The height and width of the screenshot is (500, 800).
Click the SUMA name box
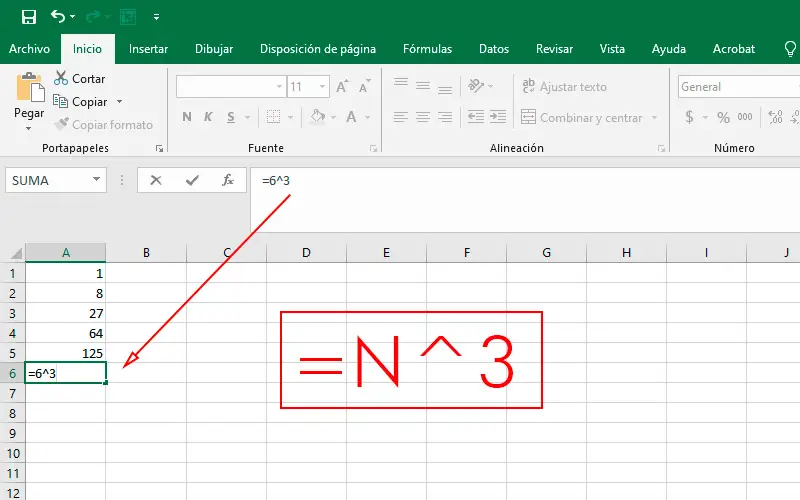click(56, 180)
